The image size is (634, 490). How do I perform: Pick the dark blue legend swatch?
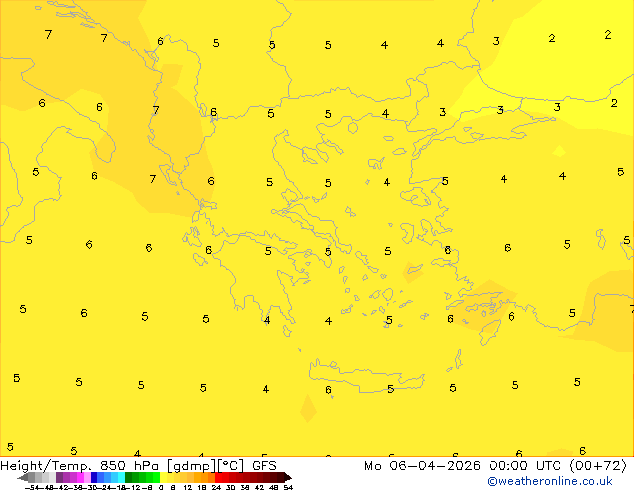tap(94, 477)
